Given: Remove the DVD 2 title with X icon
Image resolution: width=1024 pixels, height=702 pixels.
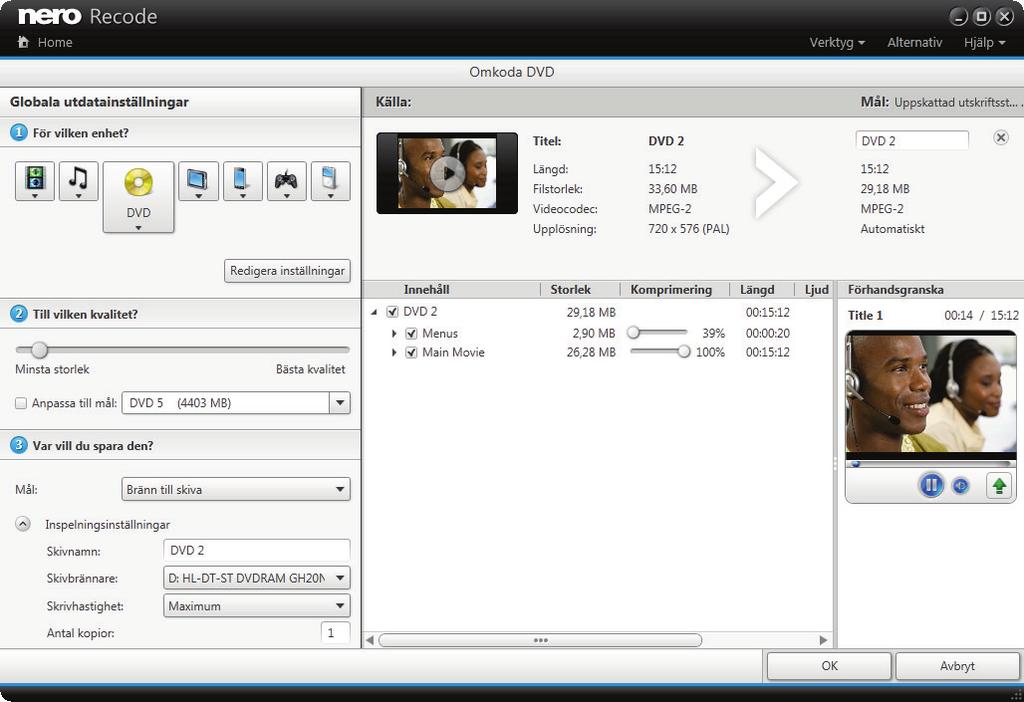Looking at the screenshot, I should point(1000,137).
